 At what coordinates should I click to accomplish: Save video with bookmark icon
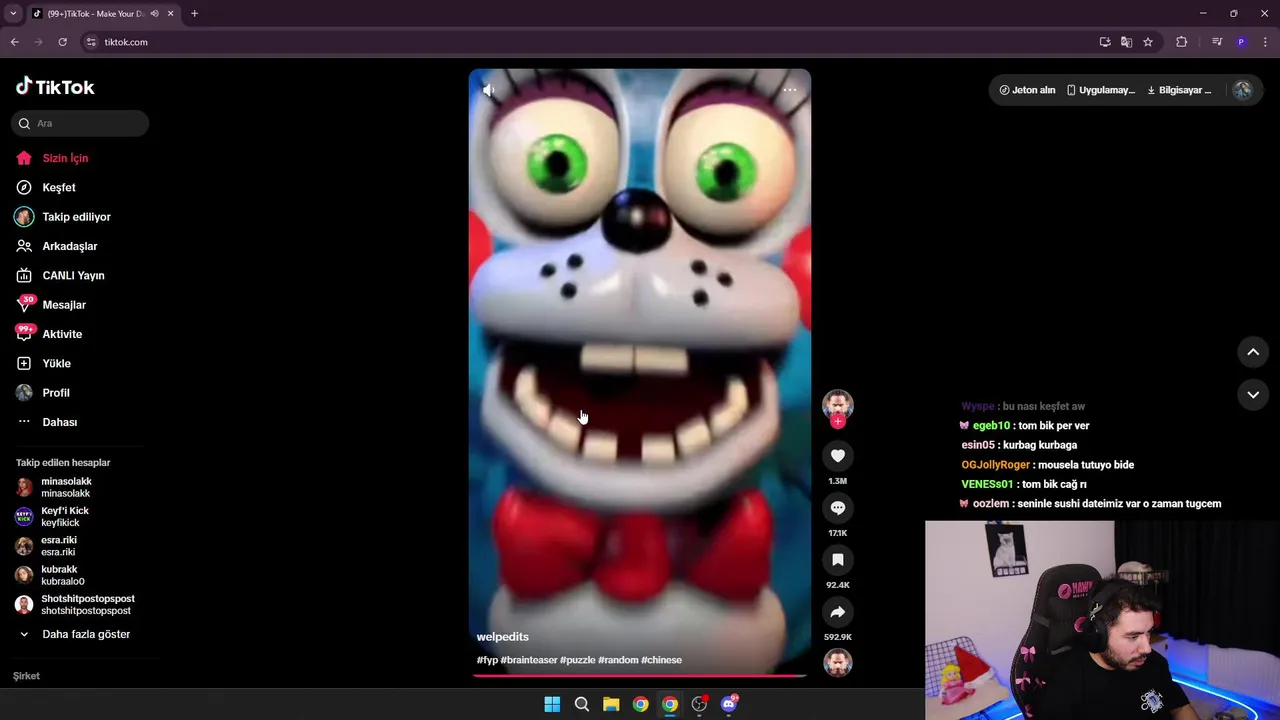[838, 560]
